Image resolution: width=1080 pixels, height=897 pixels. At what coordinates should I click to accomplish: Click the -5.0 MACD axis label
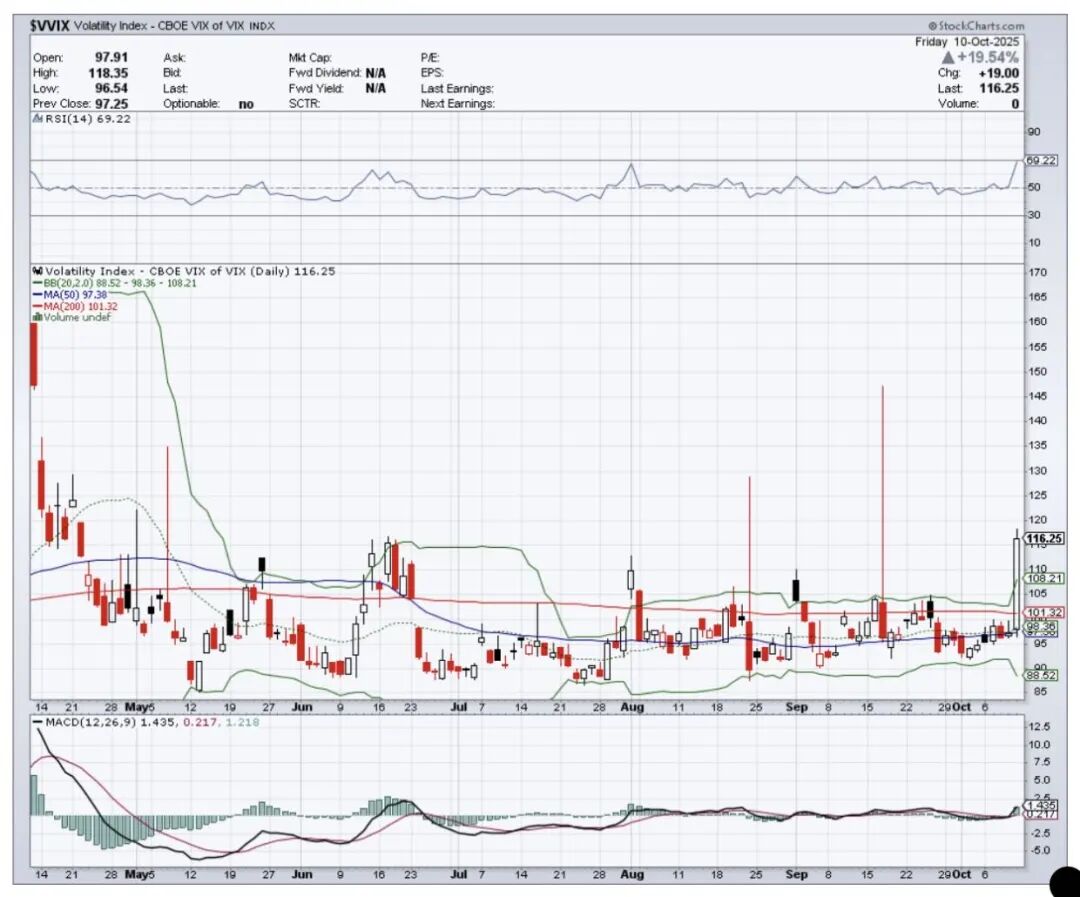[x=1040, y=850]
